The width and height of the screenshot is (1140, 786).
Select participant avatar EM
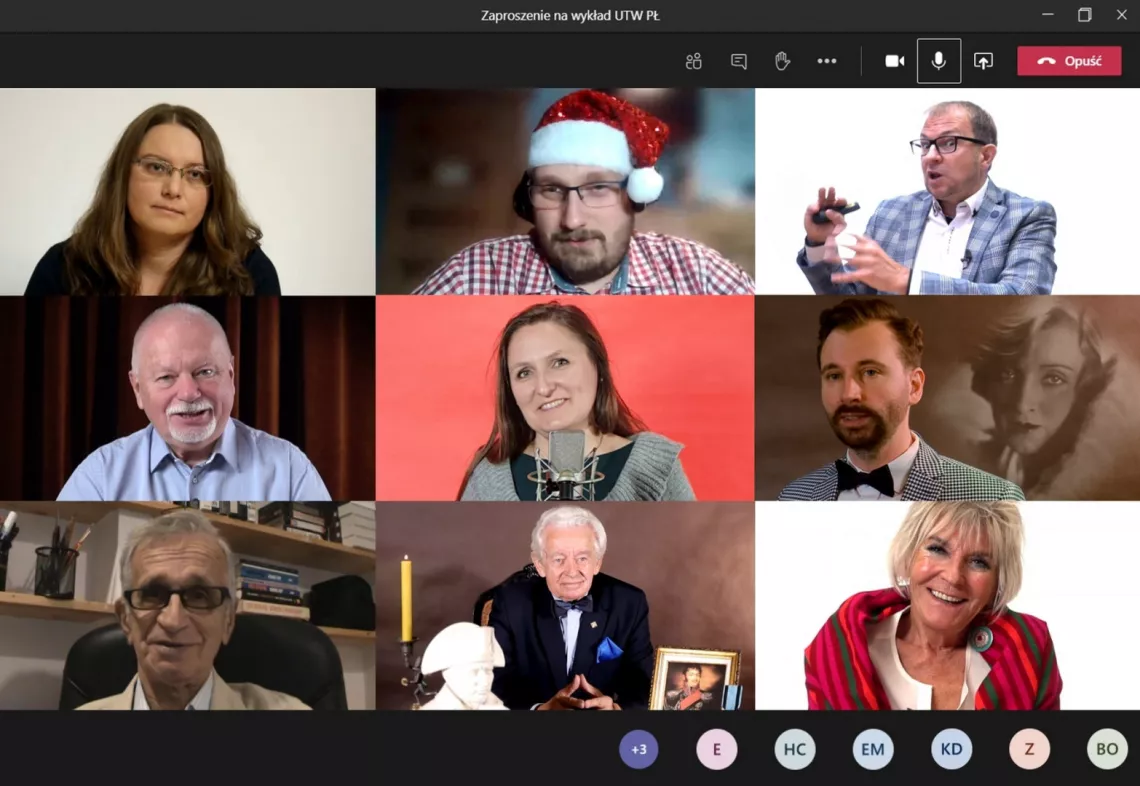tap(872, 749)
